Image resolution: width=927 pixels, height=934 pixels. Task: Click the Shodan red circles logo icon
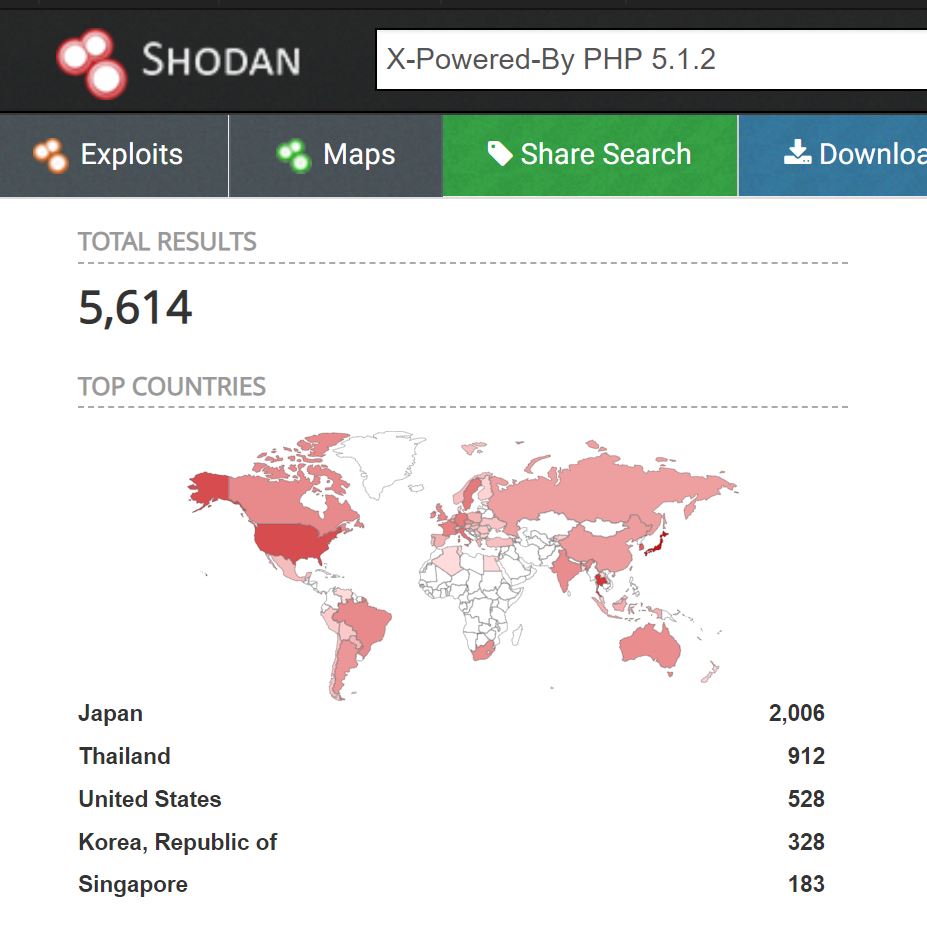pos(92,62)
